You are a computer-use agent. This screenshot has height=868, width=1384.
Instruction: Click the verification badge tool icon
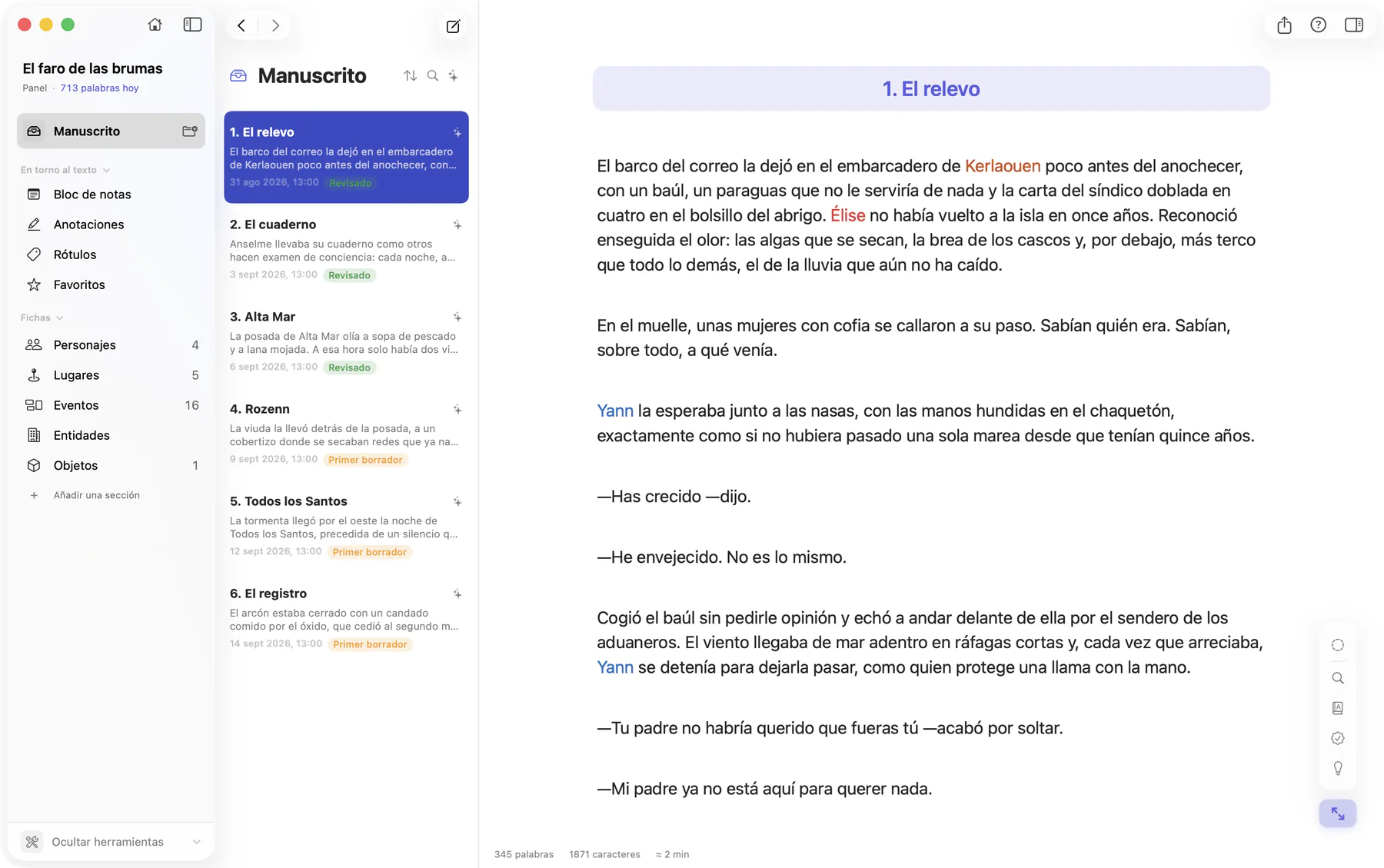pyautogui.click(x=1338, y=738)
